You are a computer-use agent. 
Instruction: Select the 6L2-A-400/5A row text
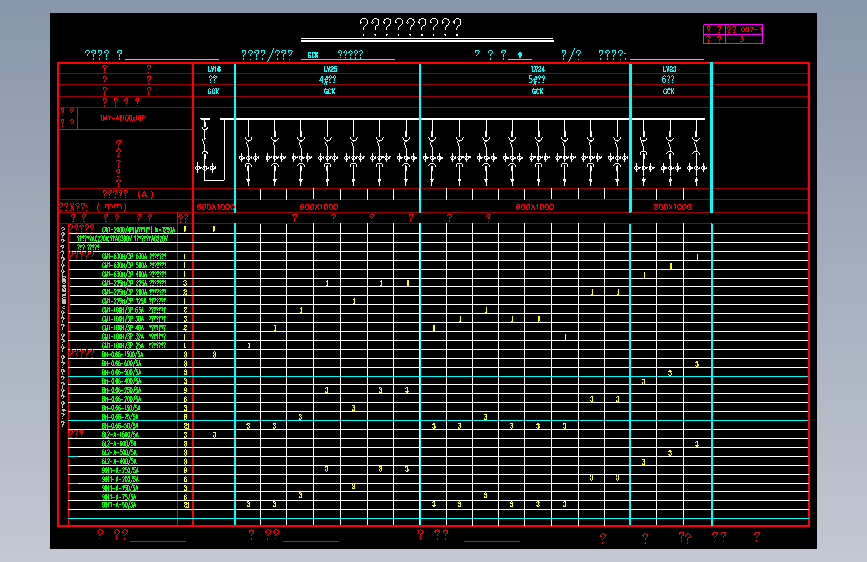119,461
